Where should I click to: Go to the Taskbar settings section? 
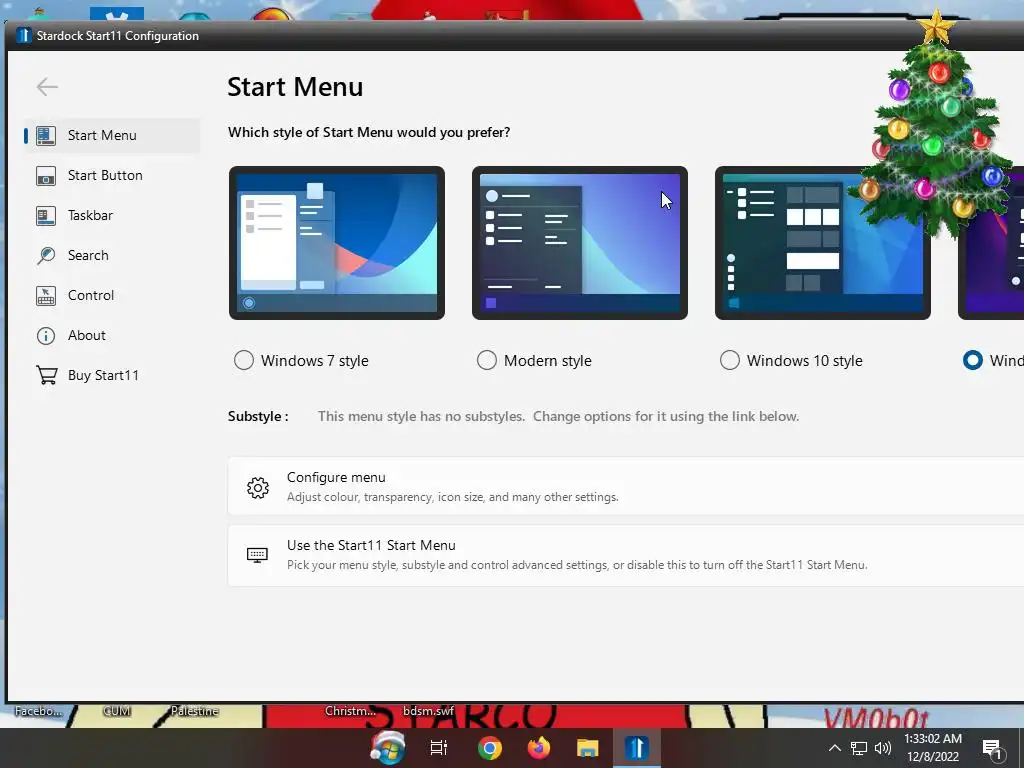(112, 216)
